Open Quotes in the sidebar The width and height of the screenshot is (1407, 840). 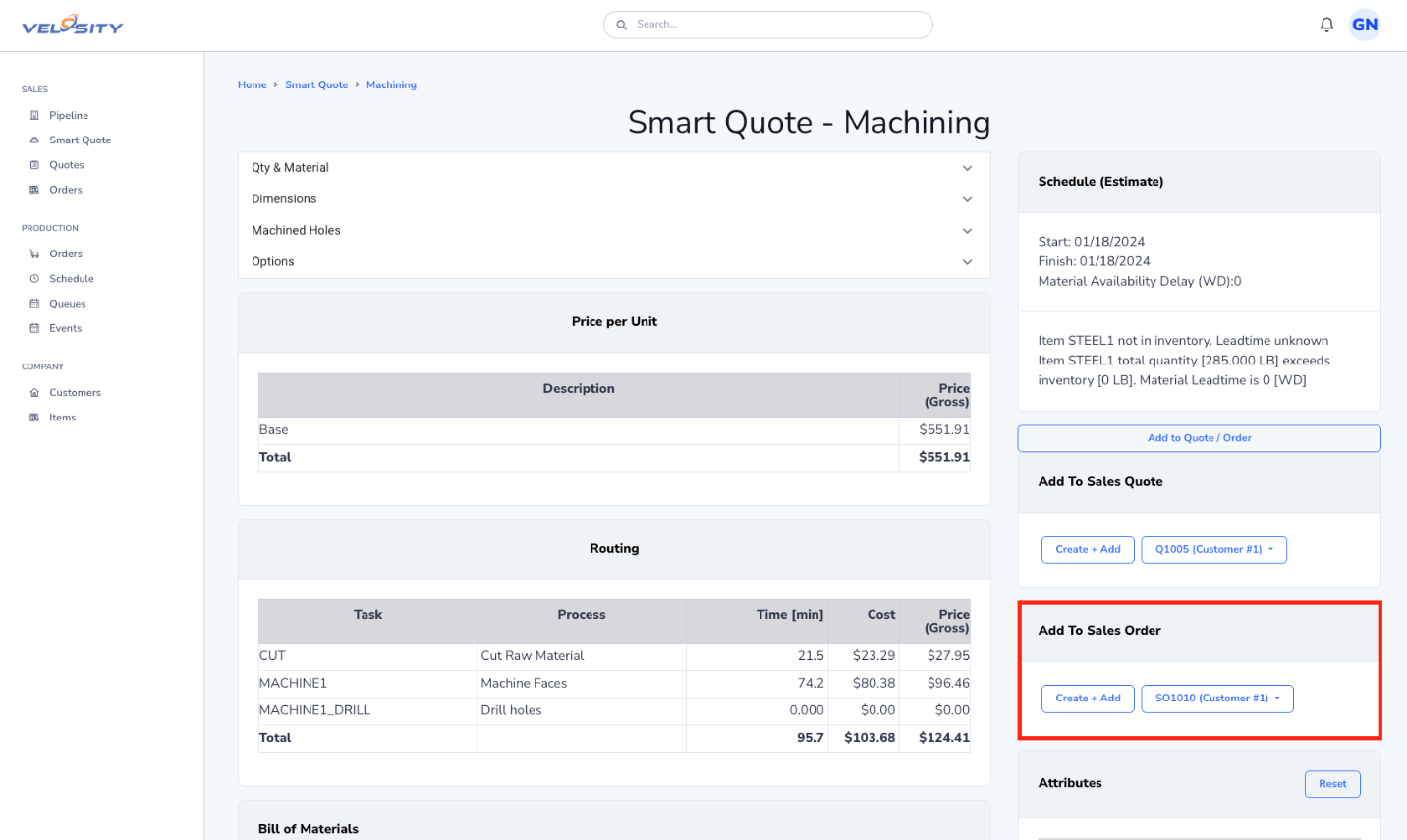pyautogui.click(x=67, y=165)
